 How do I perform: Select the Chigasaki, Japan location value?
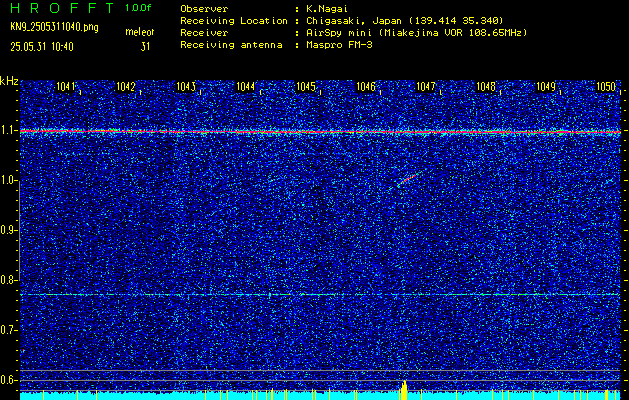(x=404, y=21)
